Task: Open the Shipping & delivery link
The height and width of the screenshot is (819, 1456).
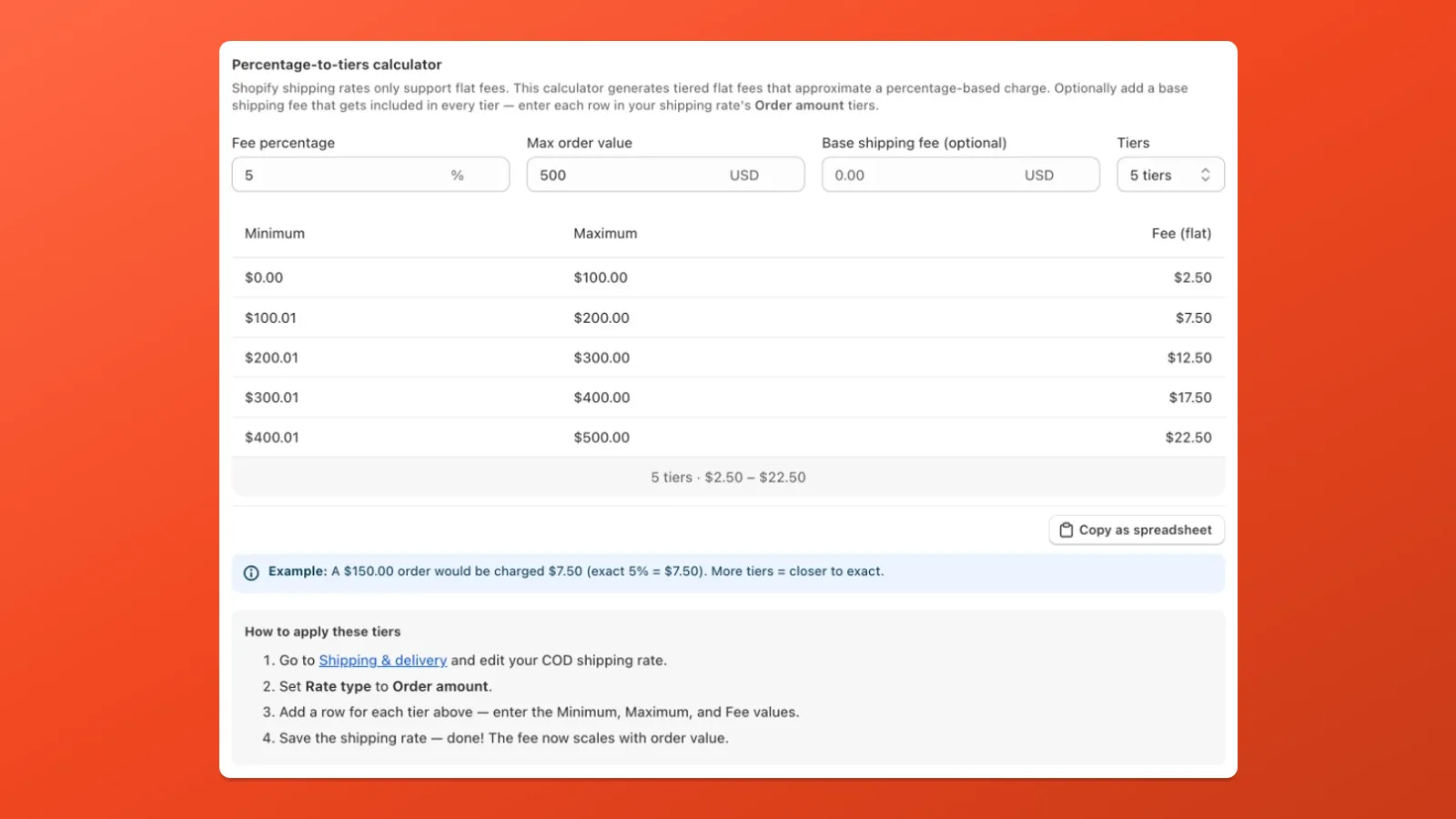Action: pyautogui.click(x=382, y=660)
